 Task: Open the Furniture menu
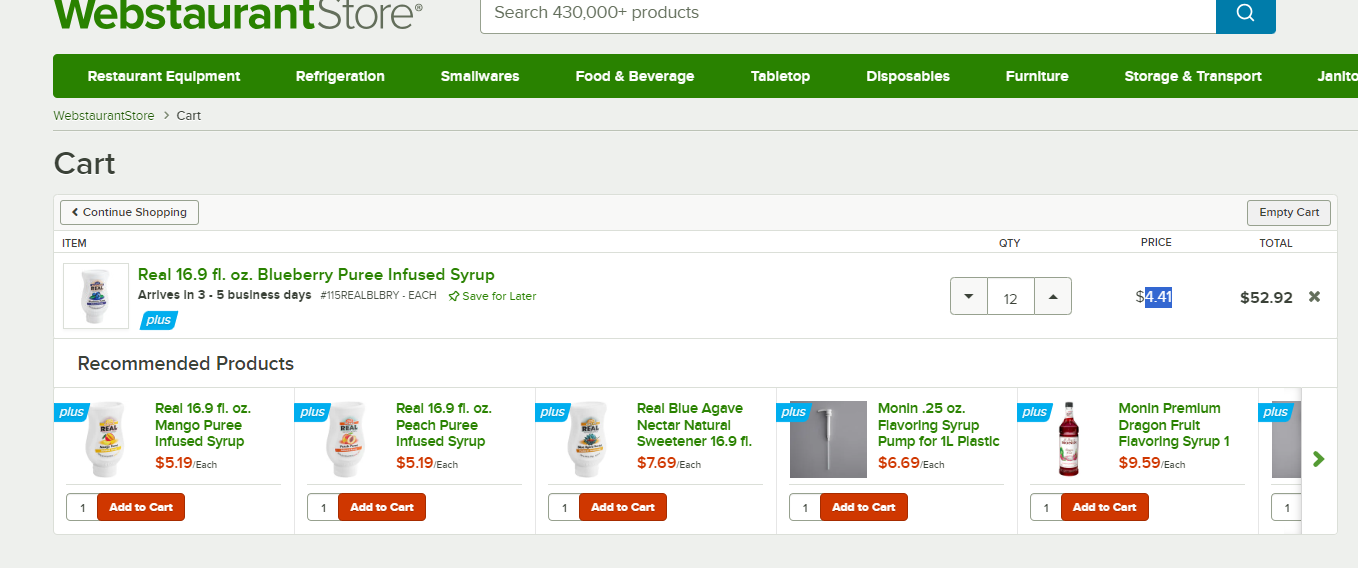(x=1037, y=76)
